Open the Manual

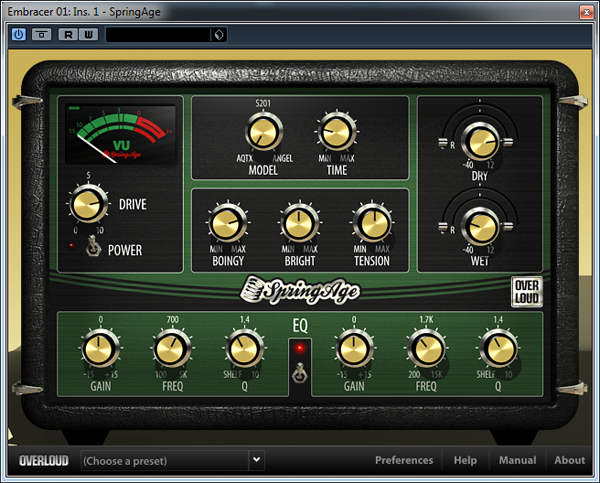(517, 460)
